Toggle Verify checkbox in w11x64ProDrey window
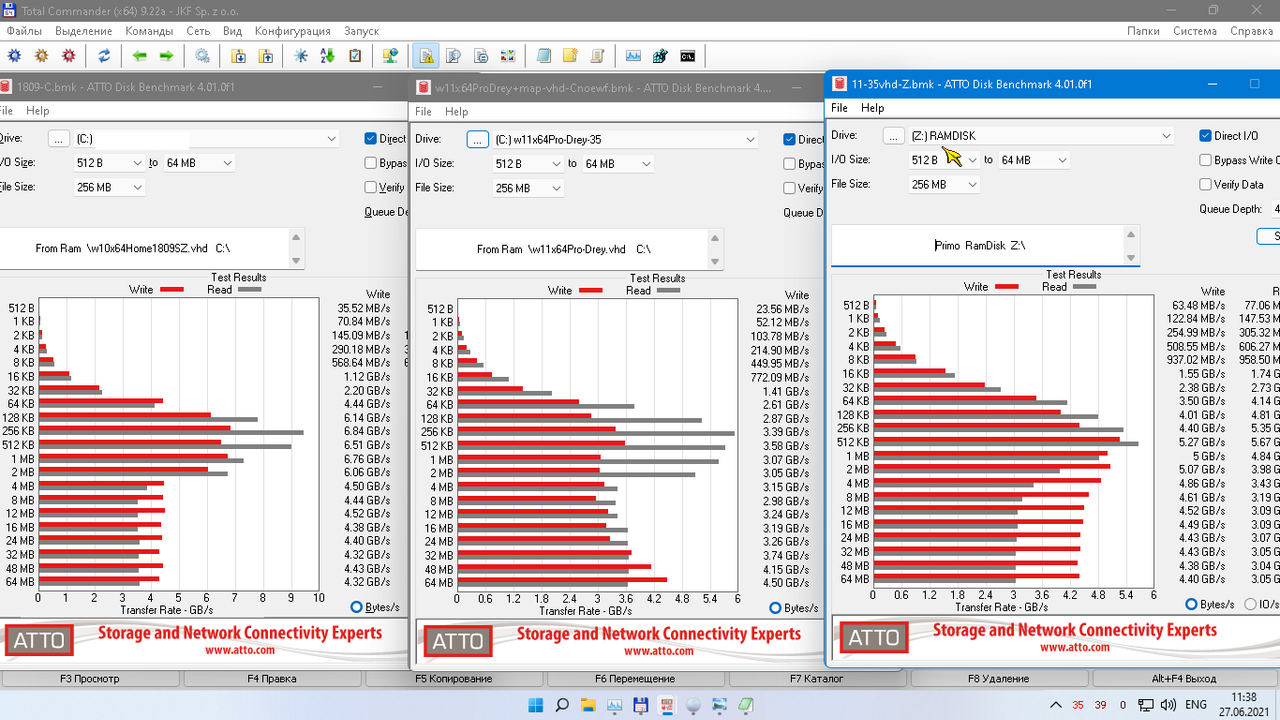Viewport: 1280px width, 720px height. (790, 188)
